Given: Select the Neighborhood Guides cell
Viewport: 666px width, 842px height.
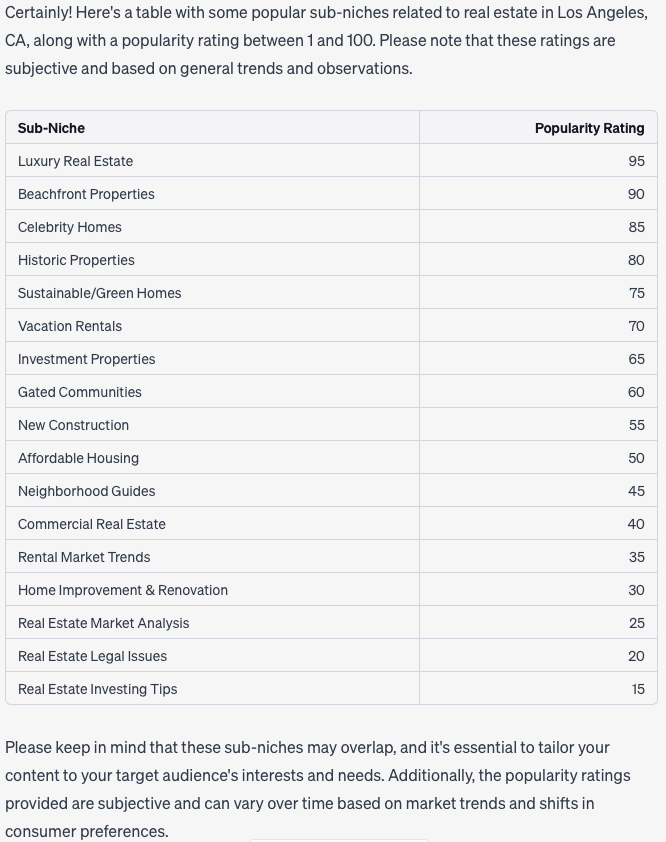Looking at the screenshot, I should tap(86, 491).
